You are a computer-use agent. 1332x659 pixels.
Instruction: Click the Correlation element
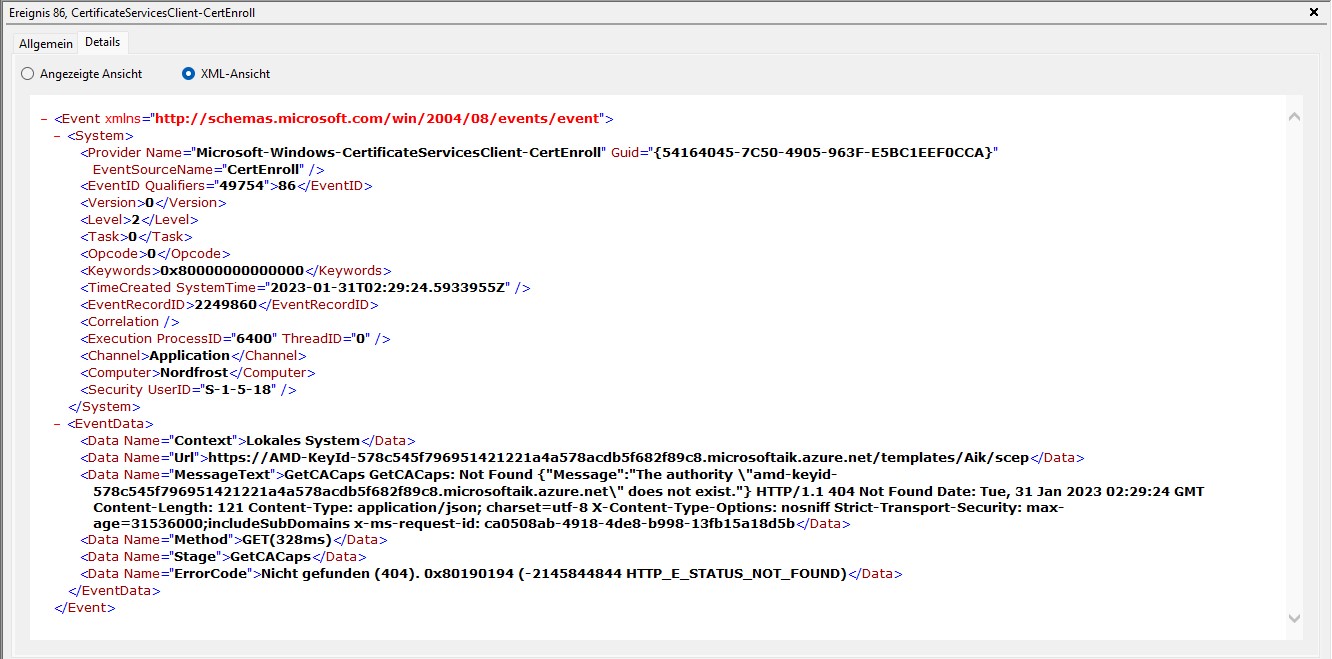coord(129,322)
